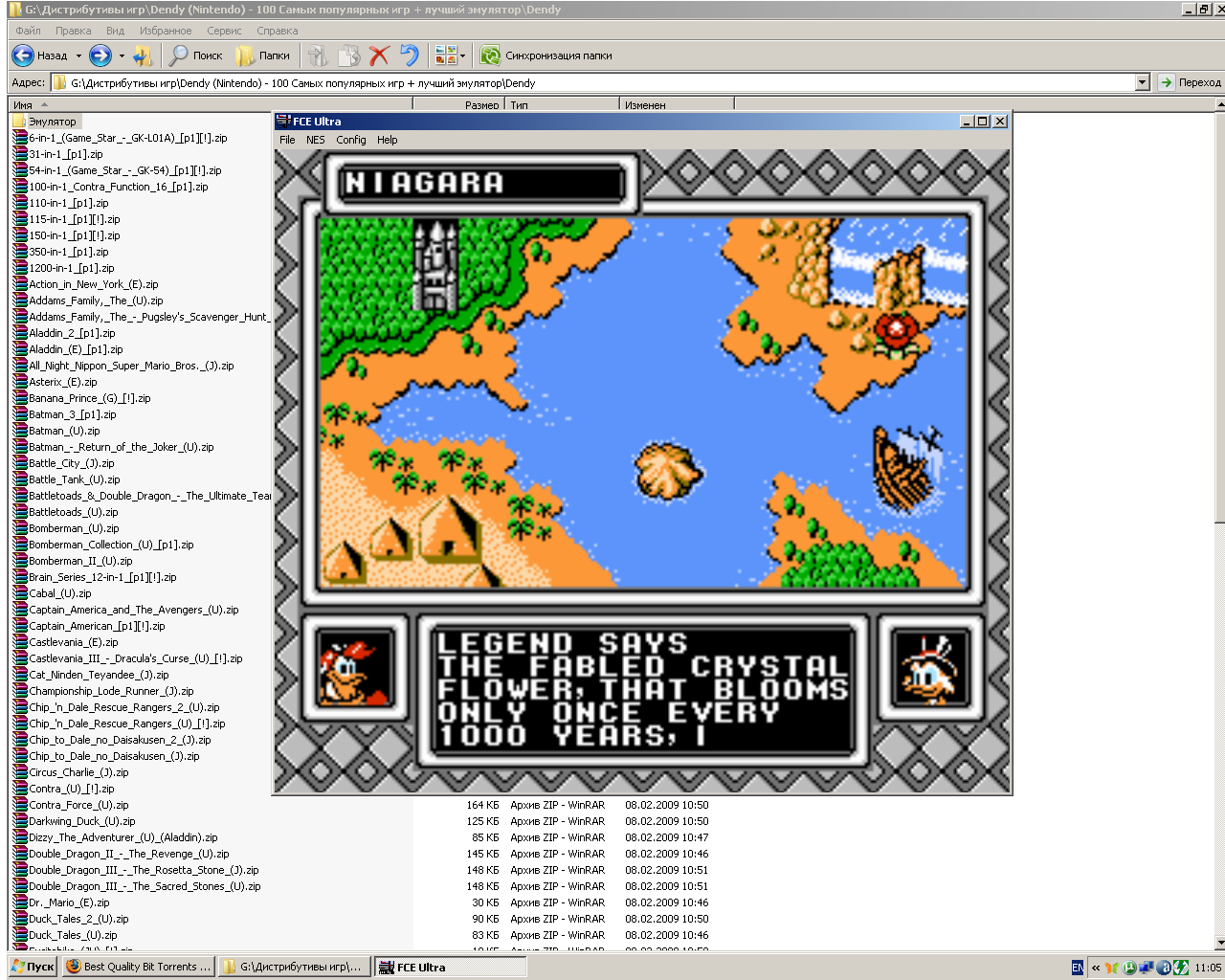Image resolution: width=1225 pixels, height=980 pixels.
Task: Click the green sync arrows tray icon
Action: (x=1181, y=968)
